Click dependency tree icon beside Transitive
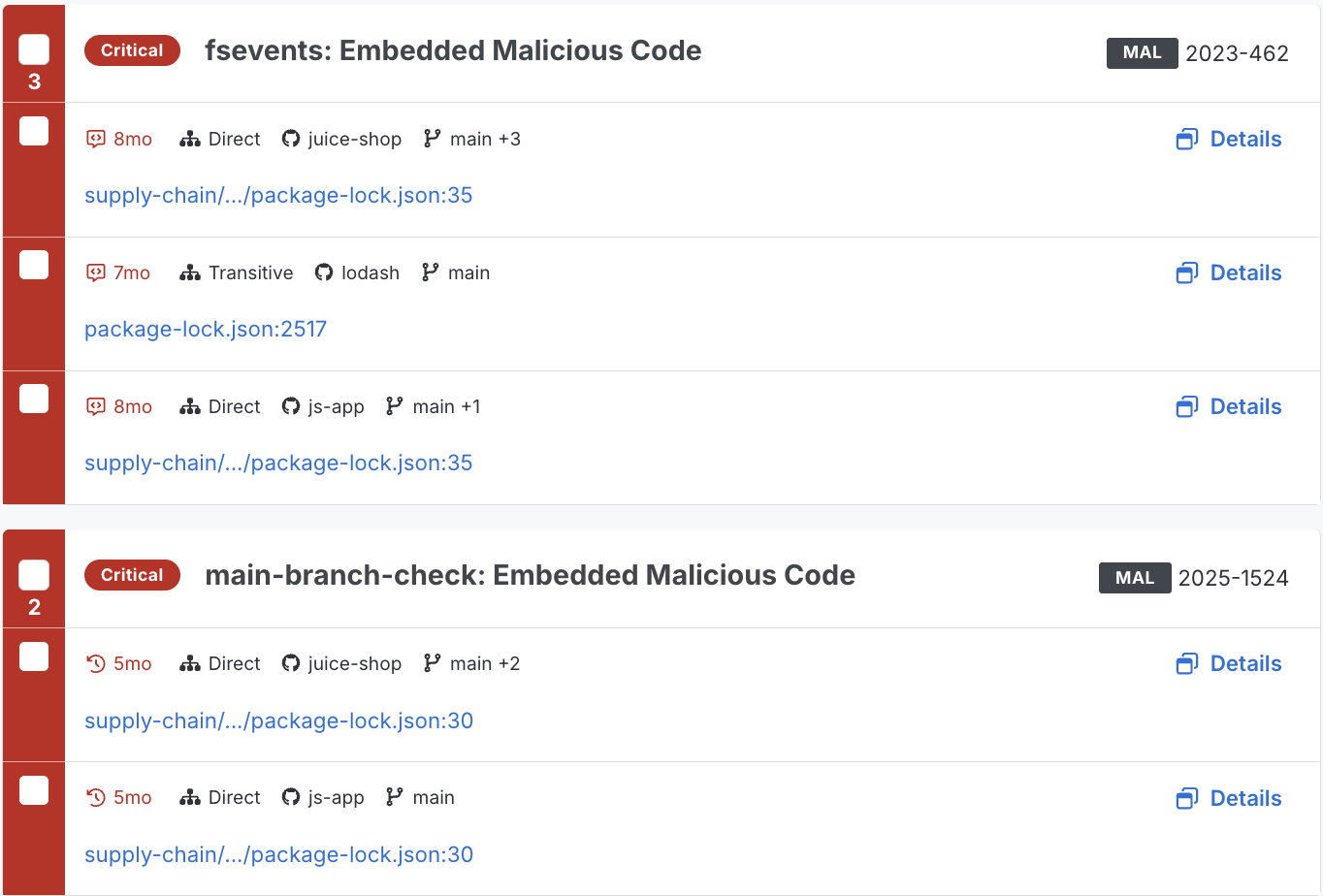The width and height of the screenshot is (1323, 896). (190, 273)
